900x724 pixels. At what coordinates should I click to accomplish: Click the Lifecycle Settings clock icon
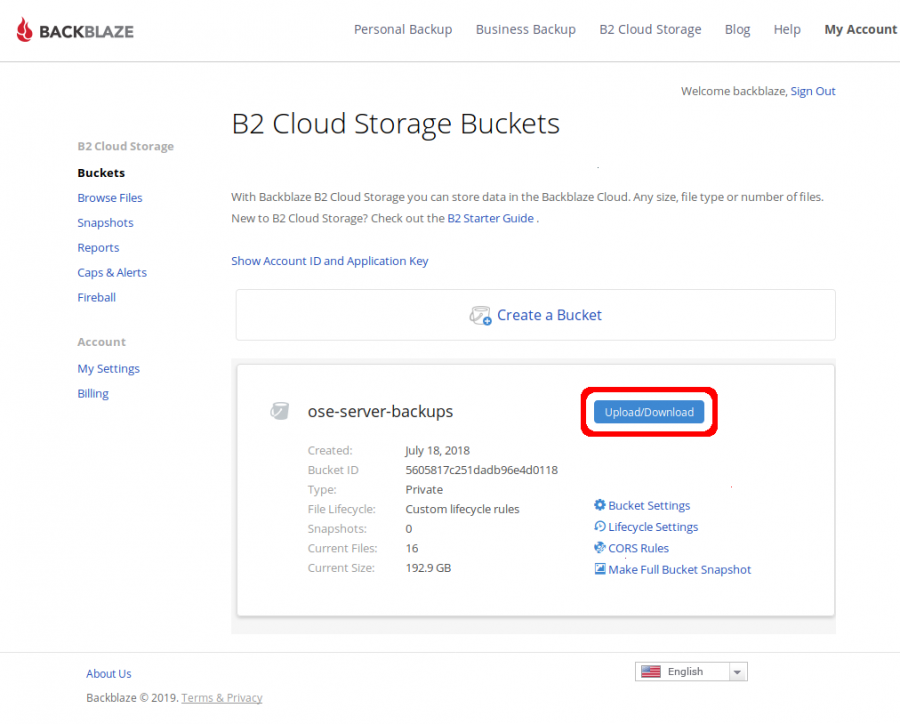(600, 527)
